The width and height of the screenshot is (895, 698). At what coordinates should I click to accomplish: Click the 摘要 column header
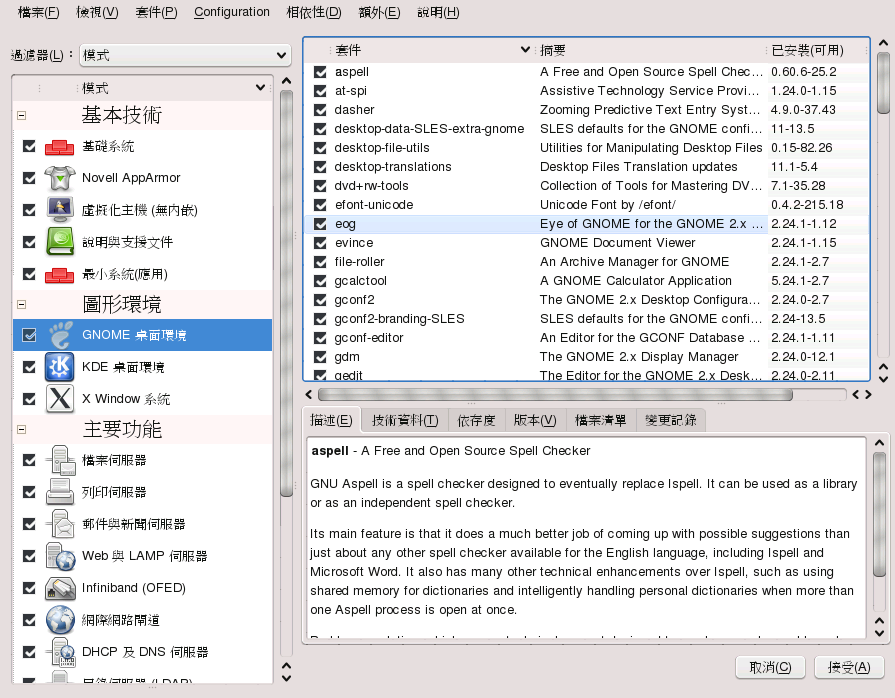[x=651, y=50]
